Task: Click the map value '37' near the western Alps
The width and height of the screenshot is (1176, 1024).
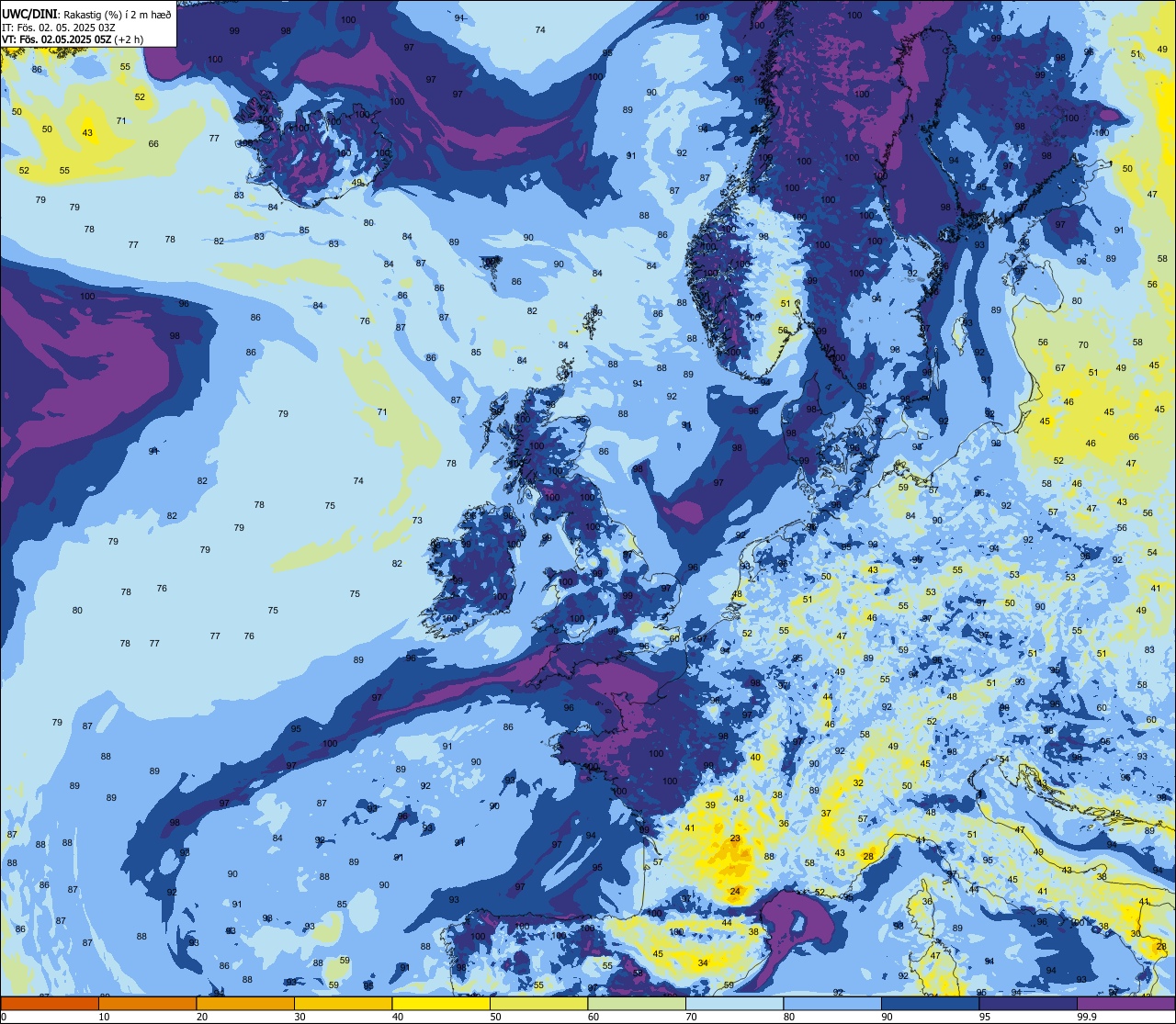Action: (826, 814)
